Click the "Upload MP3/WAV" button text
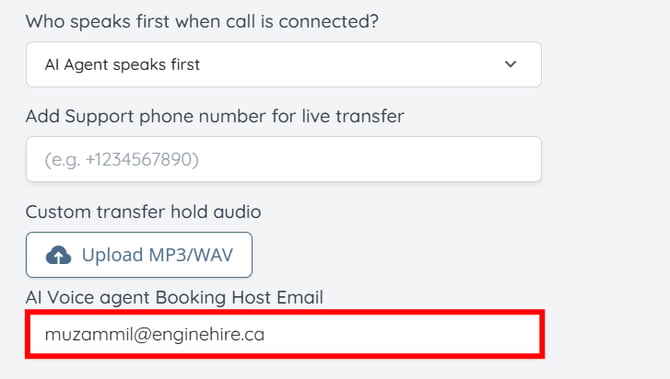 pos(157,255)
